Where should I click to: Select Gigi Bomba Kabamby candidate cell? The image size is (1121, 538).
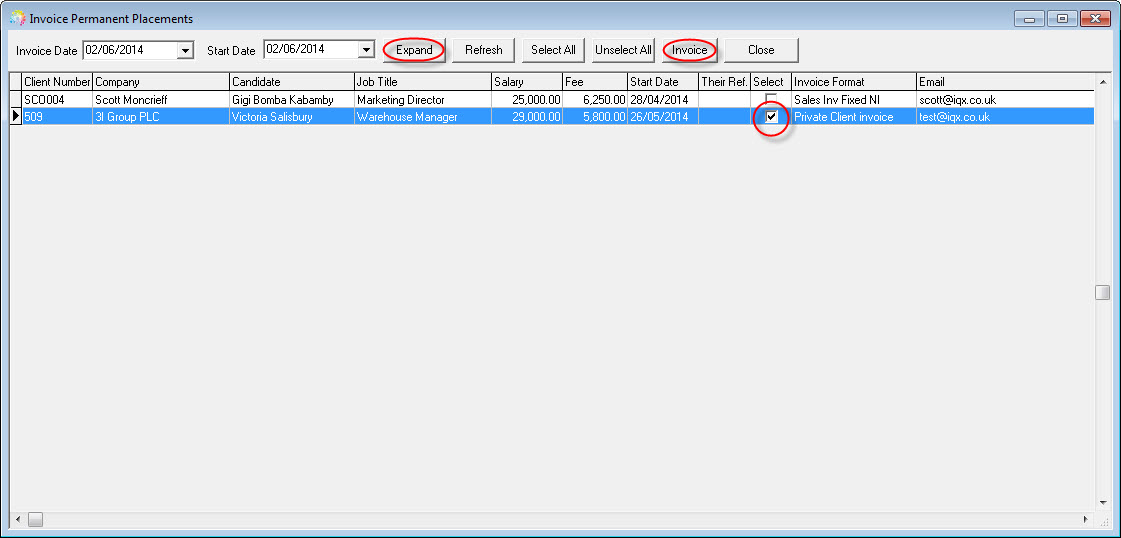click(x=292, y=100)
